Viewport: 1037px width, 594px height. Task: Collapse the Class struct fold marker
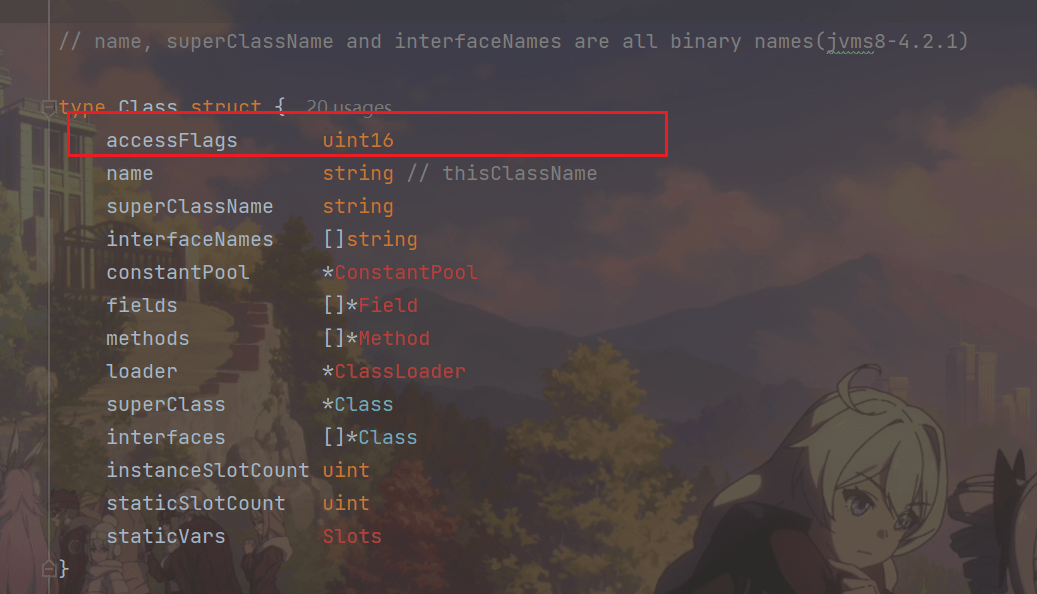tap(47, 107)
